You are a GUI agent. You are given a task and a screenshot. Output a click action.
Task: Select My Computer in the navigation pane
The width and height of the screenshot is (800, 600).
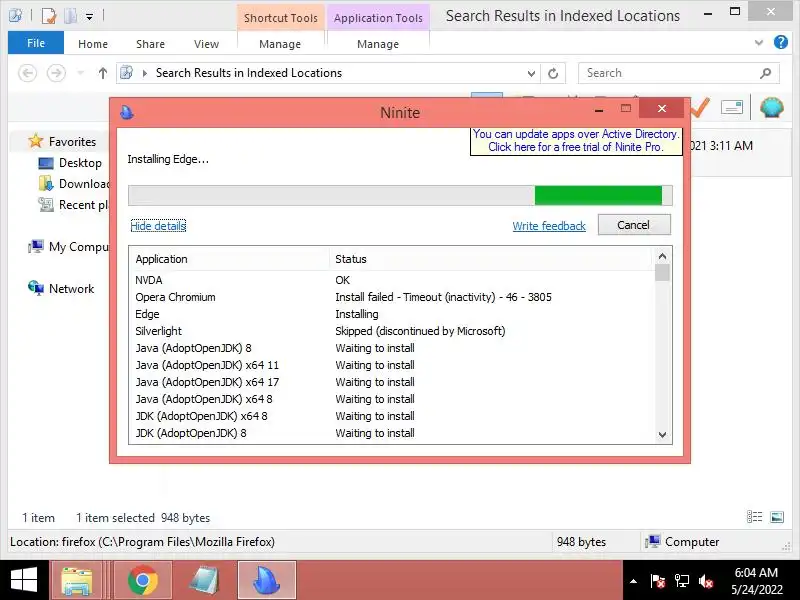68,246
